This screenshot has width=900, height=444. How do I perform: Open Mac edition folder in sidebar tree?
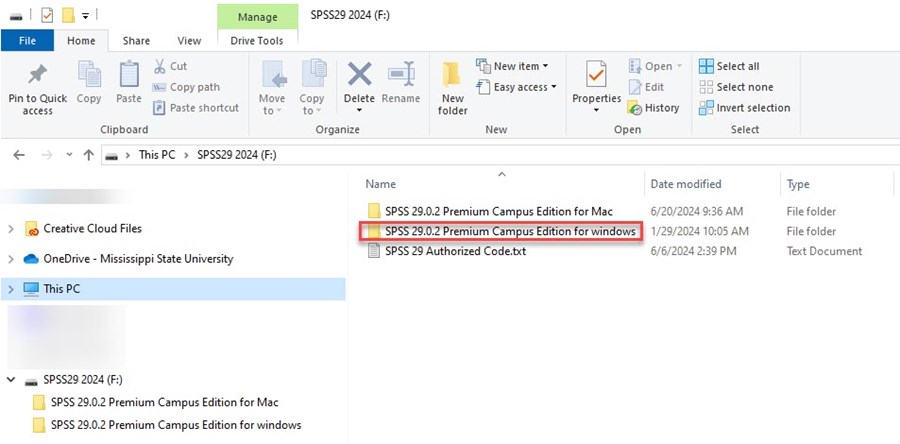pos(164,402)
